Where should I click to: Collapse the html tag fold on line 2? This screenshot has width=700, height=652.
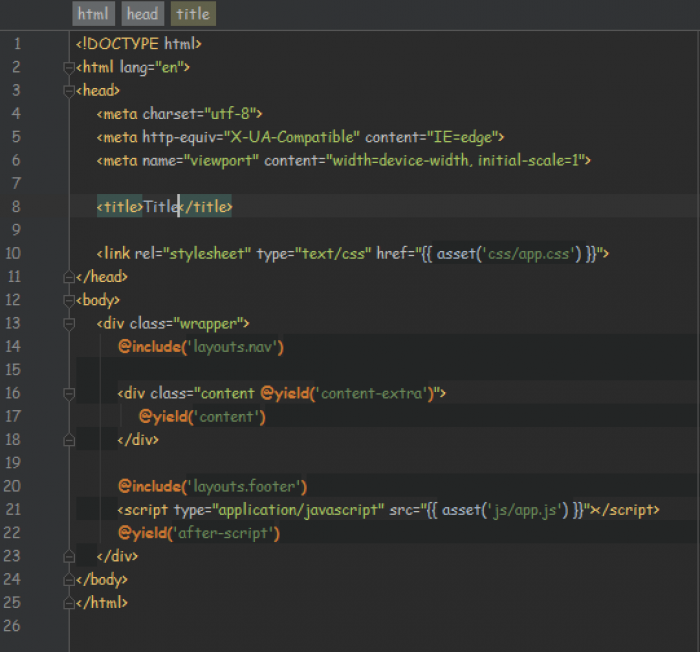point(69,68)
